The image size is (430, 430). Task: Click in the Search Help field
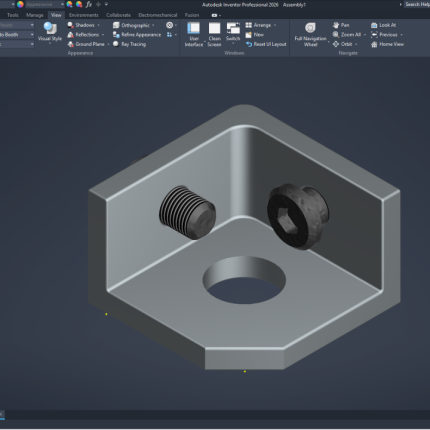click(417, 4)
